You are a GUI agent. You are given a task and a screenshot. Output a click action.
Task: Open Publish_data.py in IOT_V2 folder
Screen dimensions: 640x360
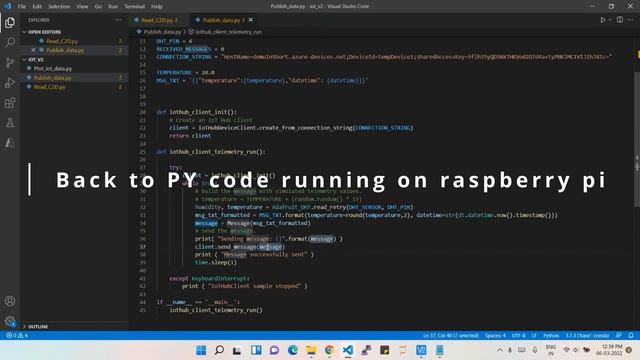(53, 78)
